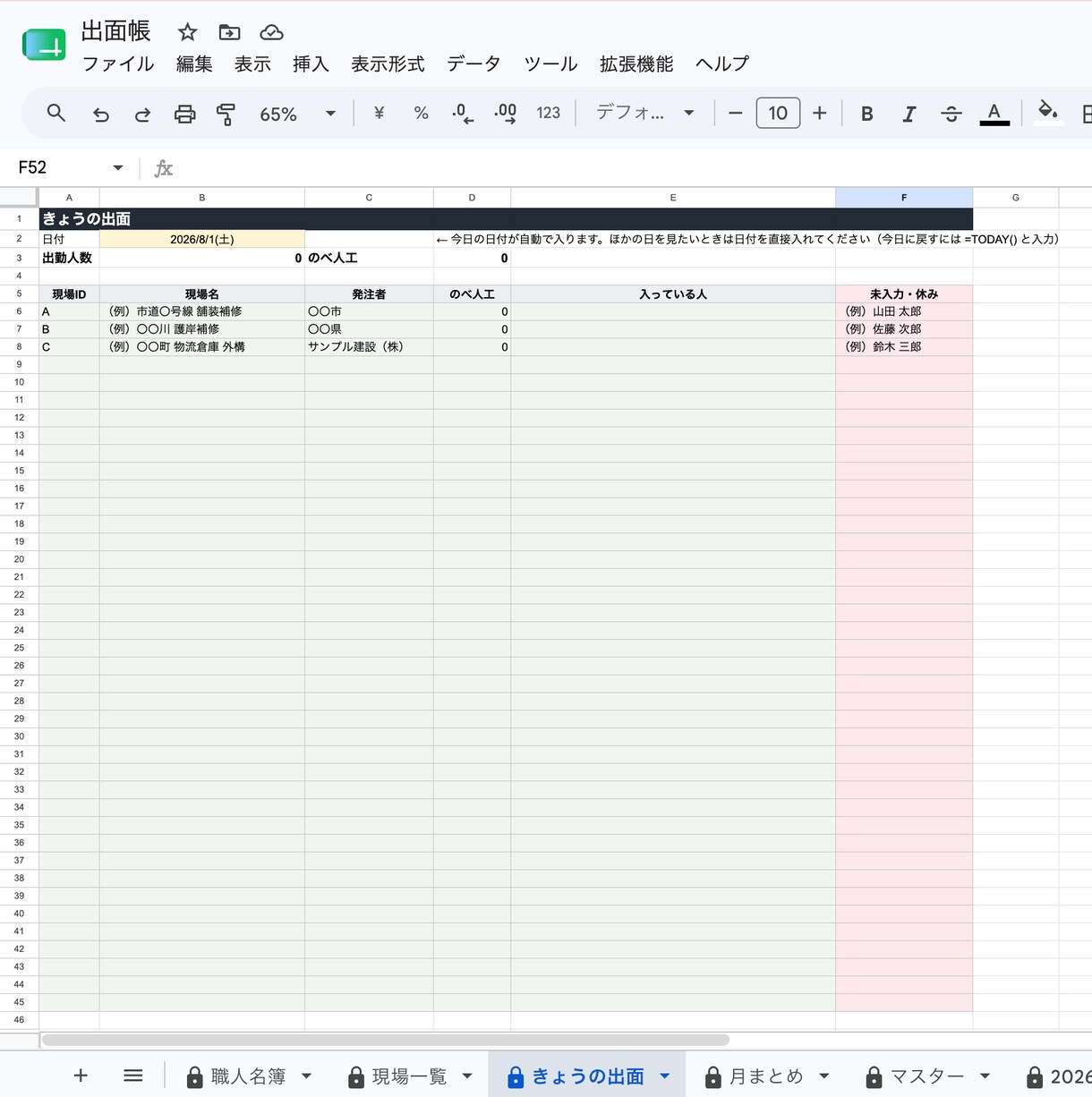
Task: Click the 入っている人 header cell
Action: pyautogui.click(x=673, y=293)
